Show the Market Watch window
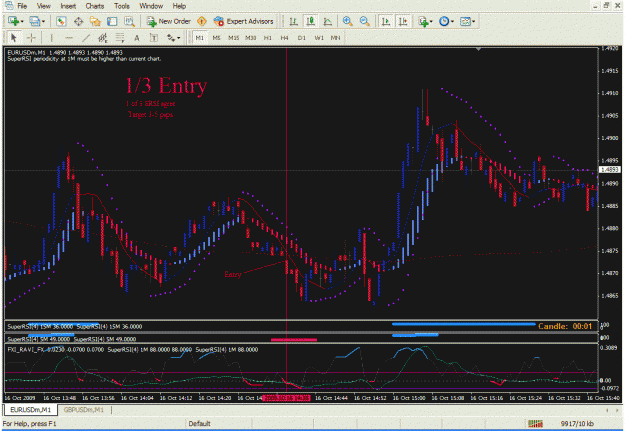Viewport: 625px width, 431px height. click(61, 21)
